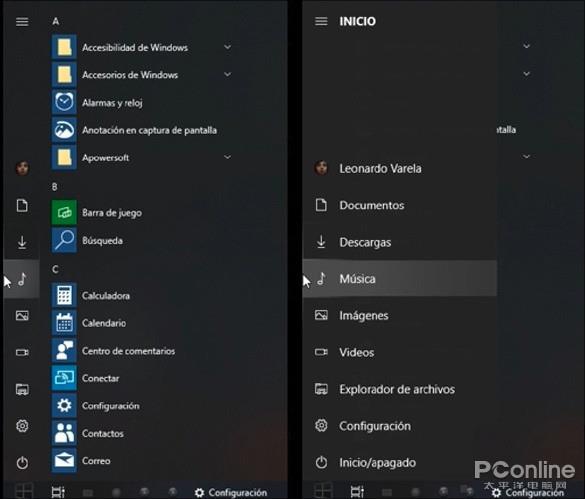Click Inicio/apagado power entry
585x499 pixels.
pyautogui.click(x=400, y=463)
